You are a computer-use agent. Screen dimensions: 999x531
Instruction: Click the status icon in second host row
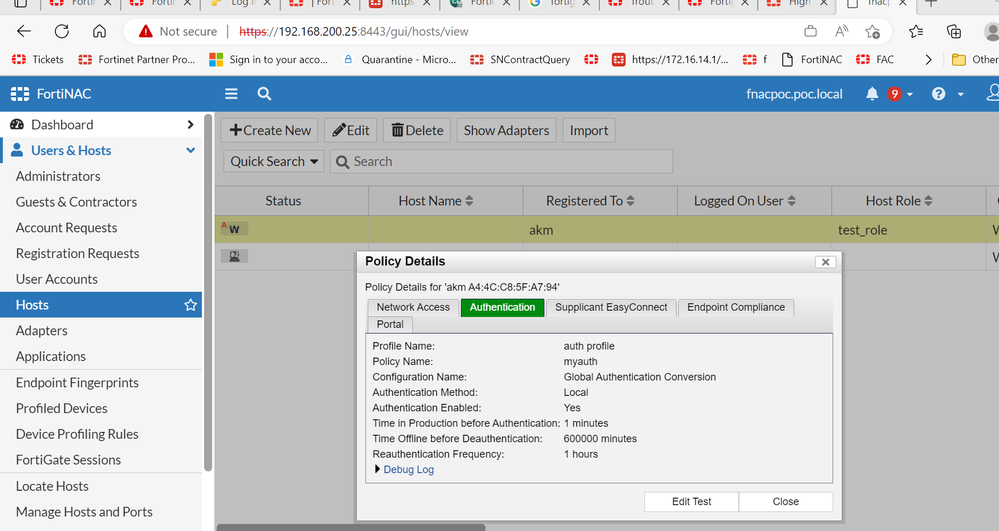(234, 256)
